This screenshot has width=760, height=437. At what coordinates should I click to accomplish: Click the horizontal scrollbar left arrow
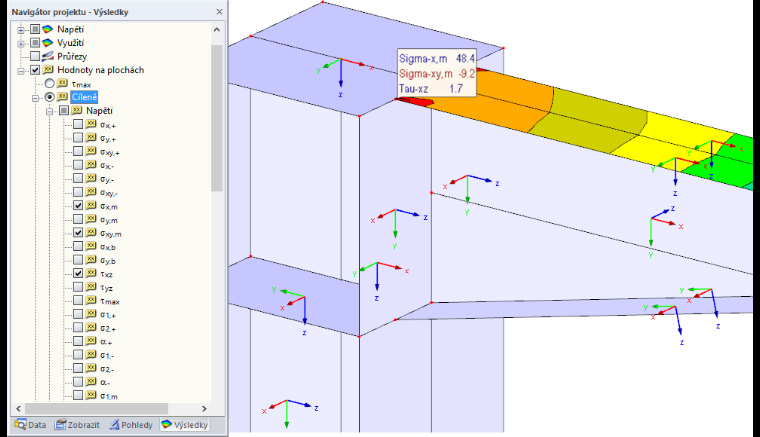[18, 408]
